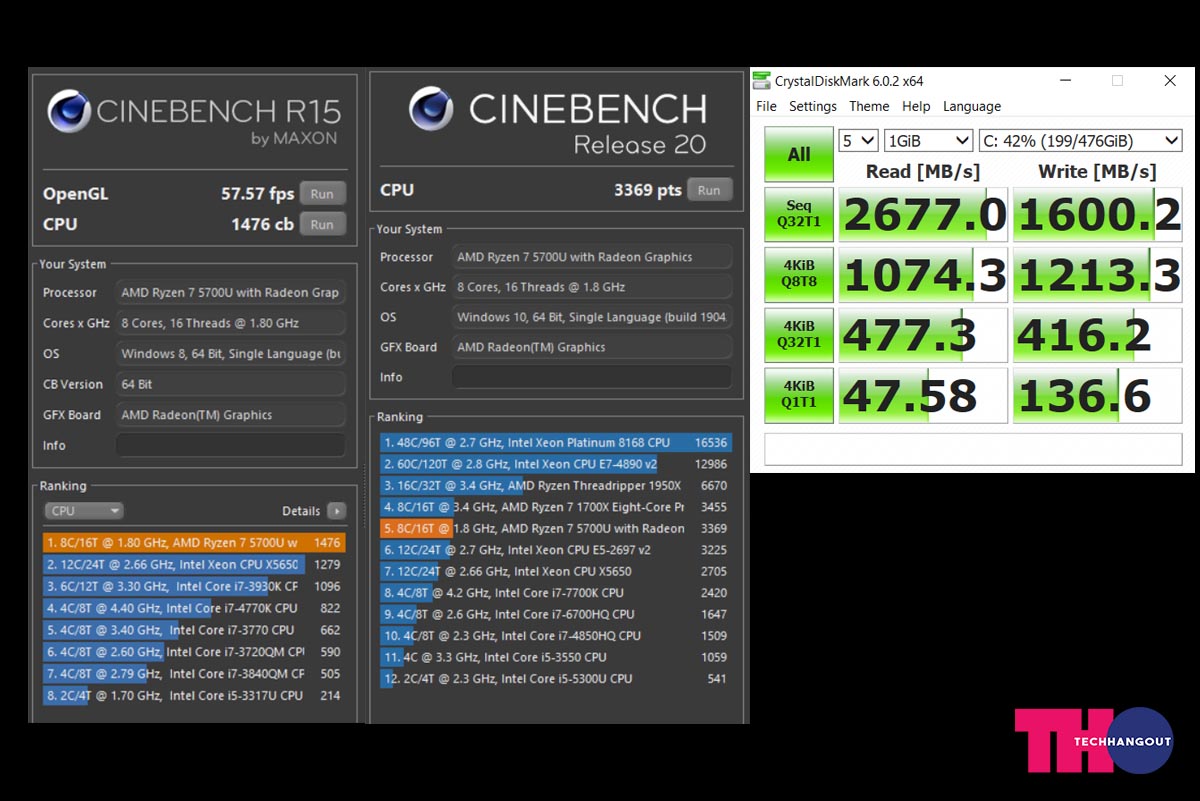Select R20 ranking row Intel Core i7-6700HQ
The height and width of the screenshot is (801, 1200).
tap(555, 614)
